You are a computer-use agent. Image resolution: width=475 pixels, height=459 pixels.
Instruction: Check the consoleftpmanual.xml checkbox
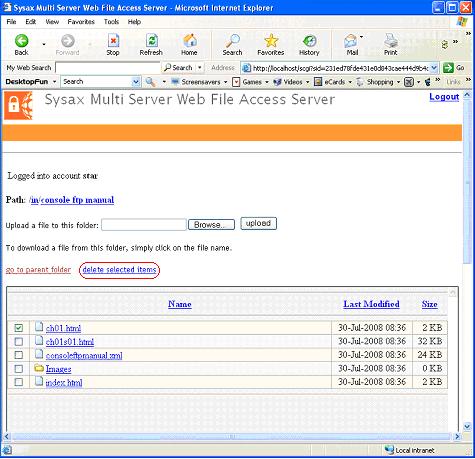[x=19, y=355]
